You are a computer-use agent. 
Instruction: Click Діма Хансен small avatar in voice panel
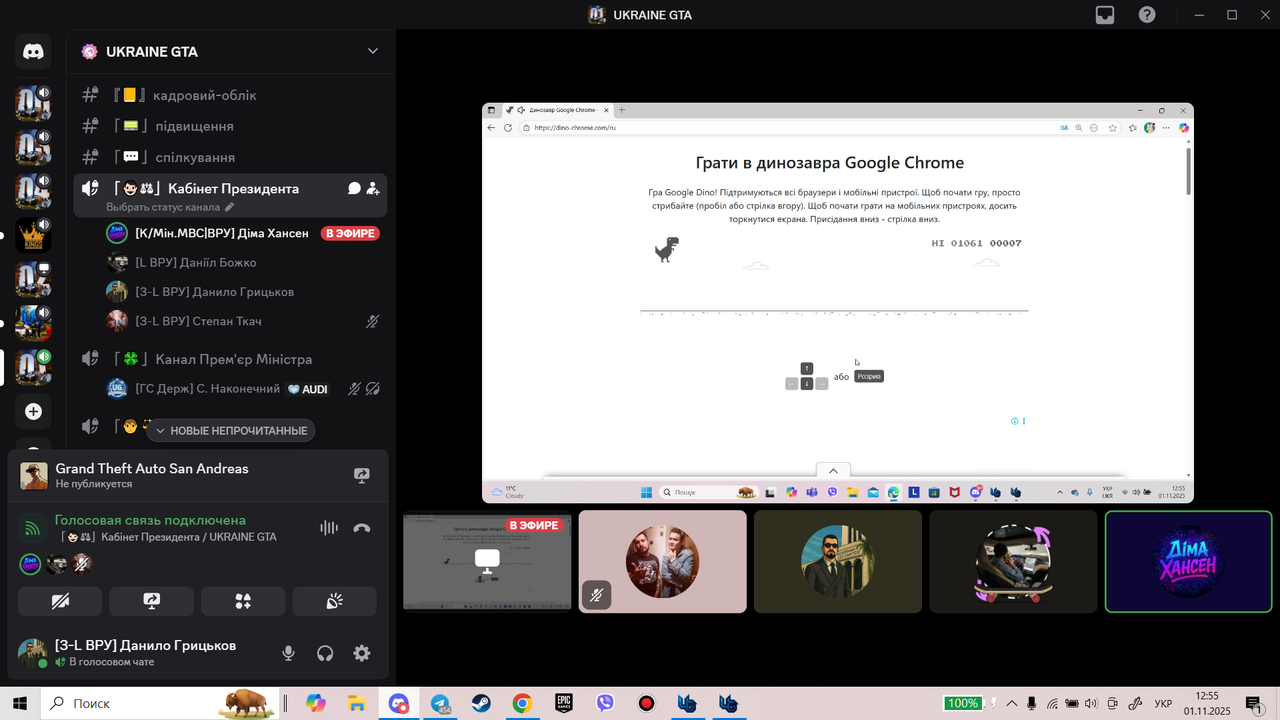[31, 564]
